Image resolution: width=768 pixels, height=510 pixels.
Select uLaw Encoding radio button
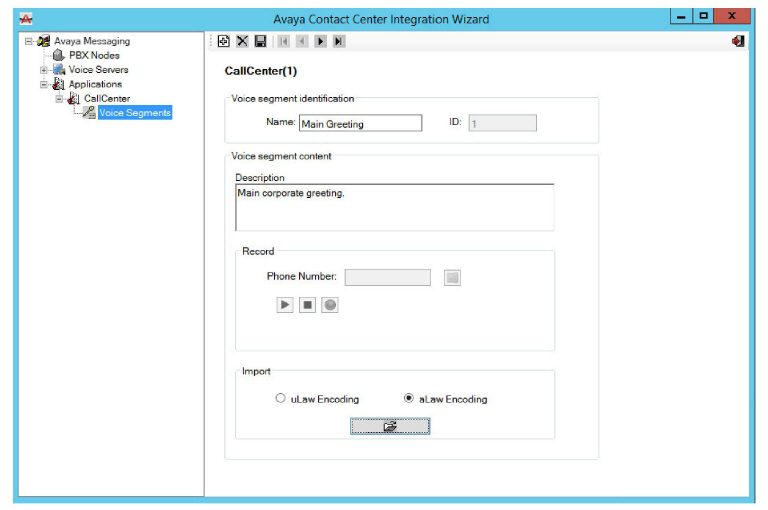tap(280, 398)
